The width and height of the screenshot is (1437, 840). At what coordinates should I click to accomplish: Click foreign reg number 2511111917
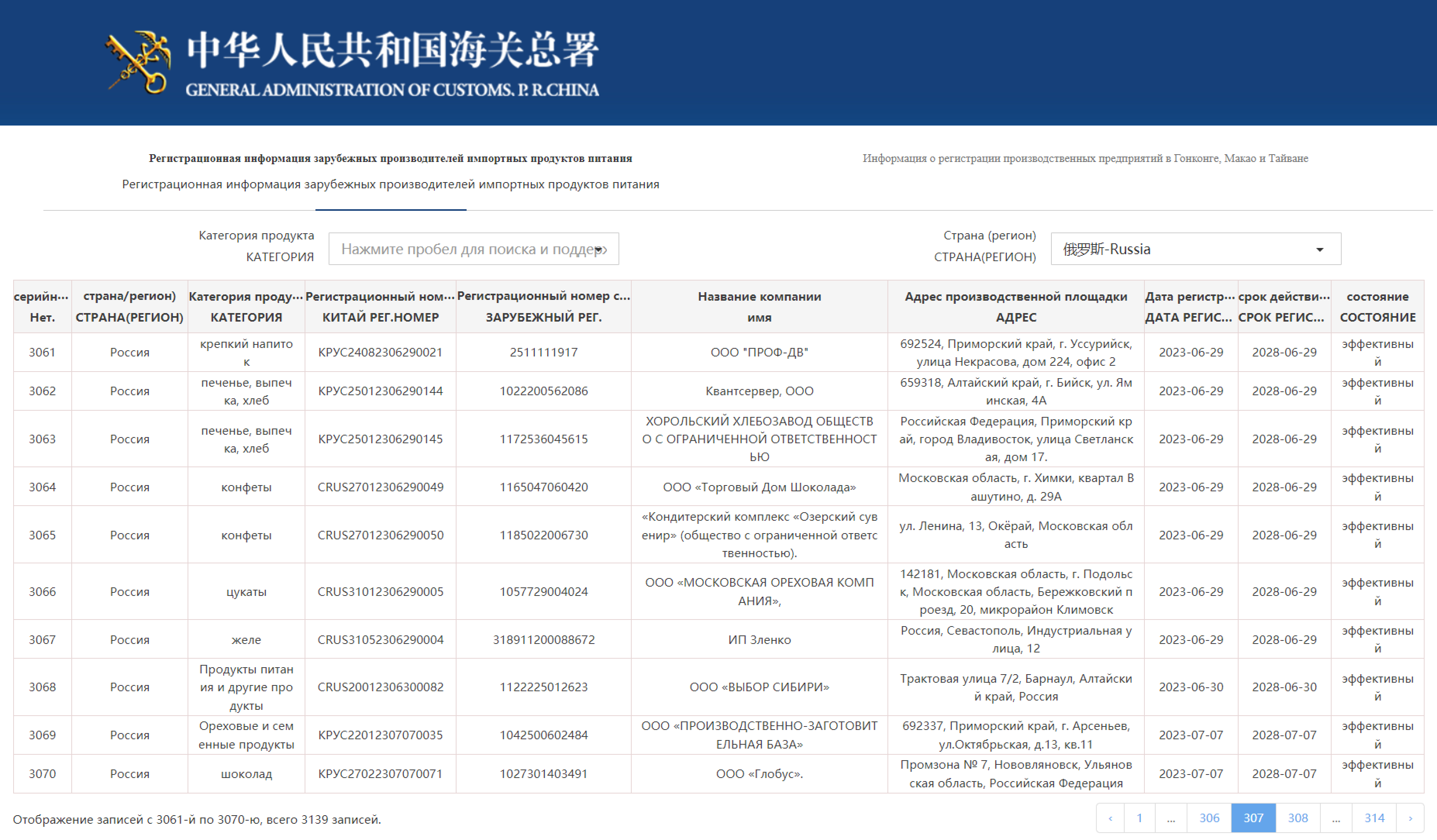(543, 353)
